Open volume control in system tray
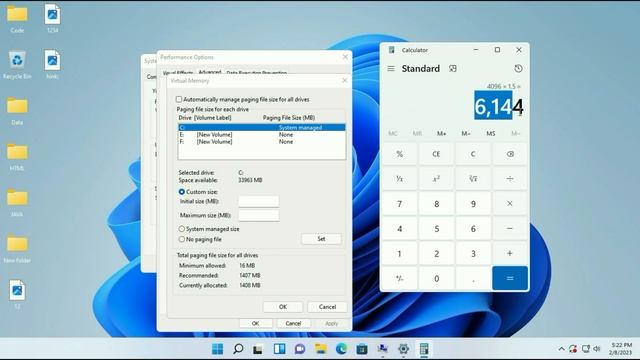 [x=597, y=349]
